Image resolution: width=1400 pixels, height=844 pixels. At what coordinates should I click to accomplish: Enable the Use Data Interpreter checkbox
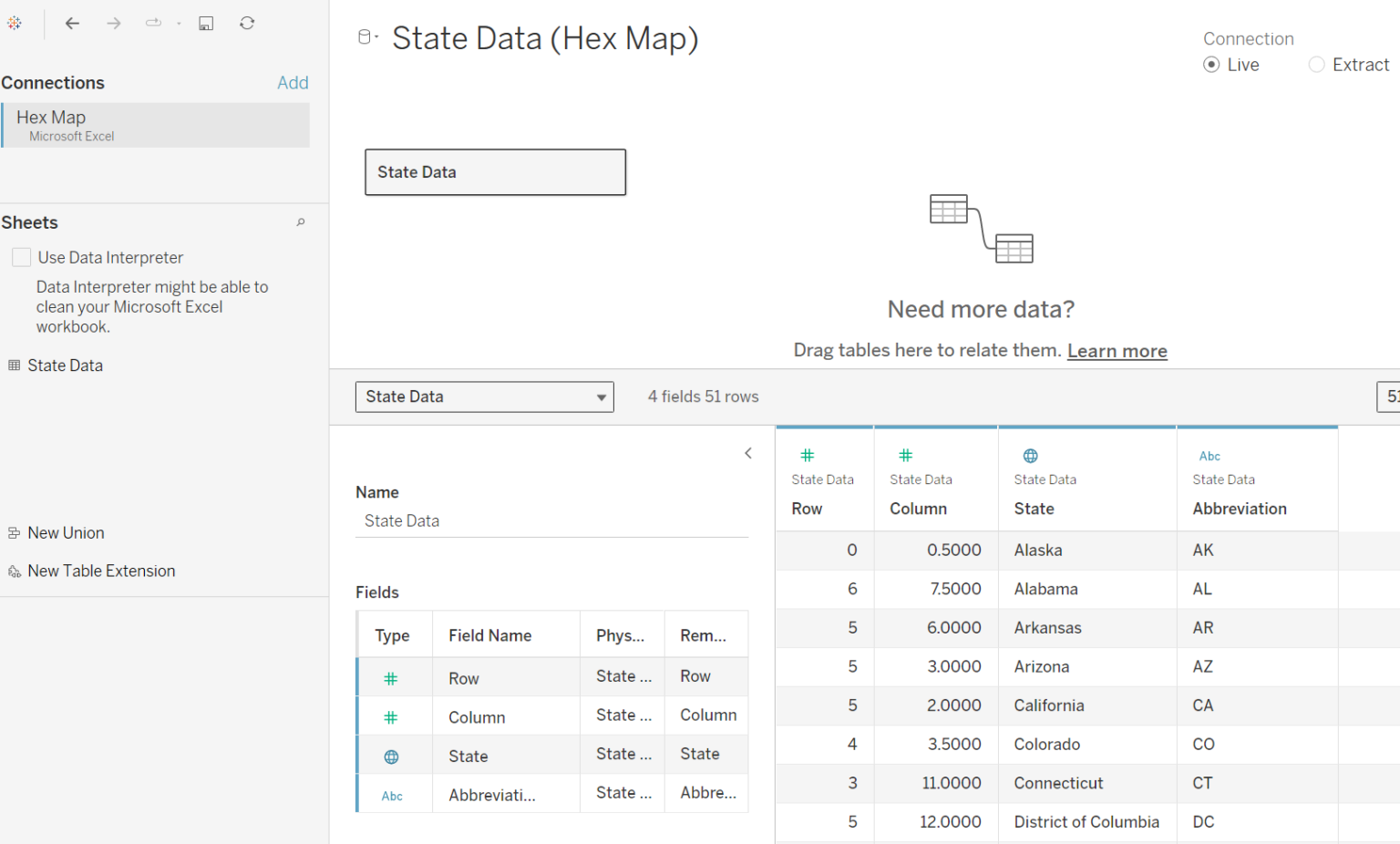point(21,256)
